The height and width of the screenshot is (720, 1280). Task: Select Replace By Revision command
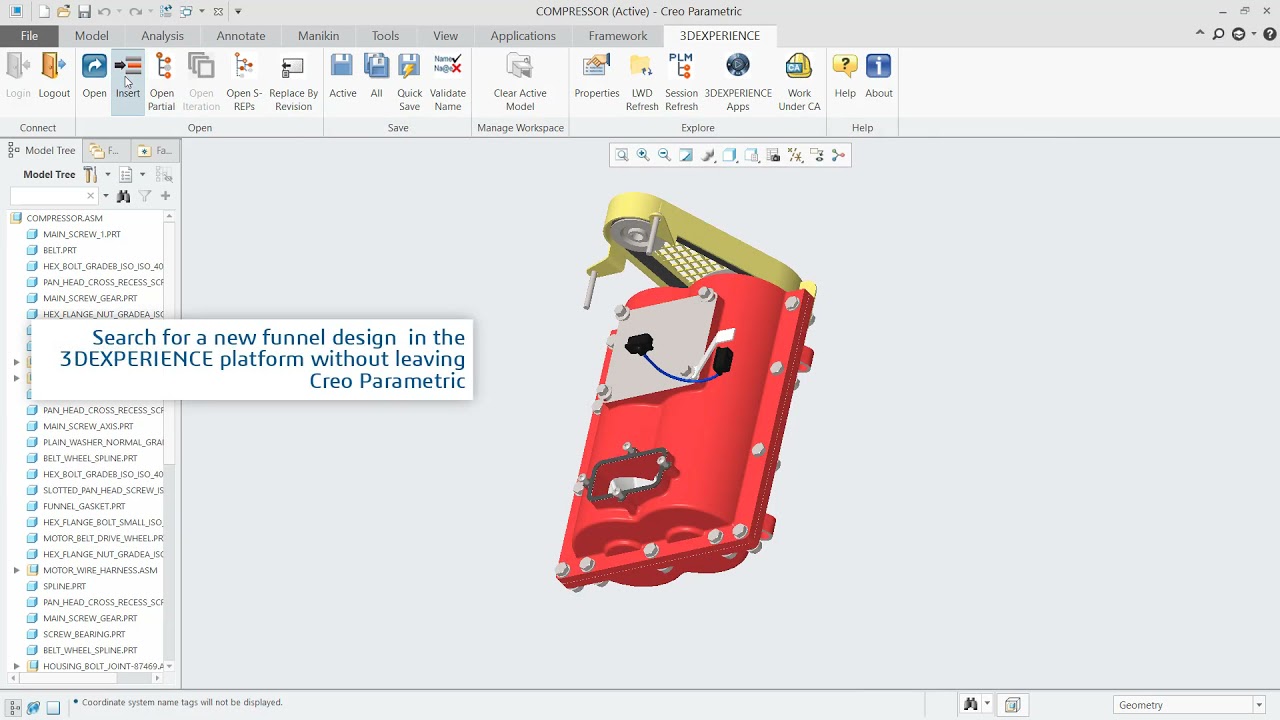(293, 67)
